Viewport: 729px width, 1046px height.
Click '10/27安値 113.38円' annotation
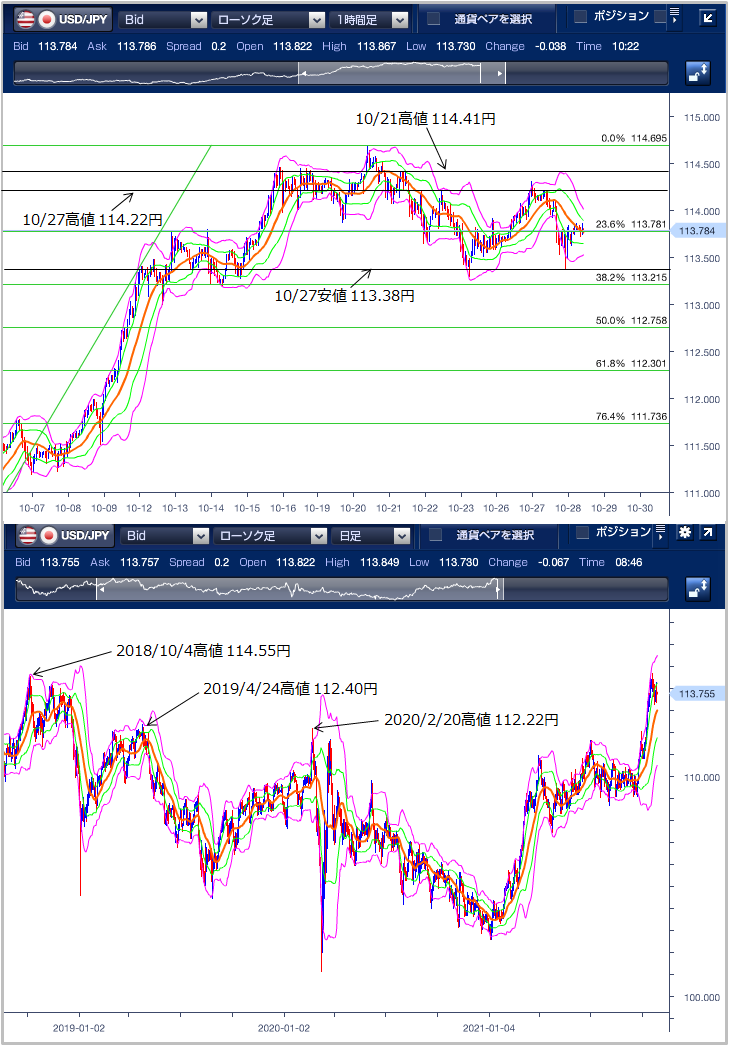(x=345, y=296)
